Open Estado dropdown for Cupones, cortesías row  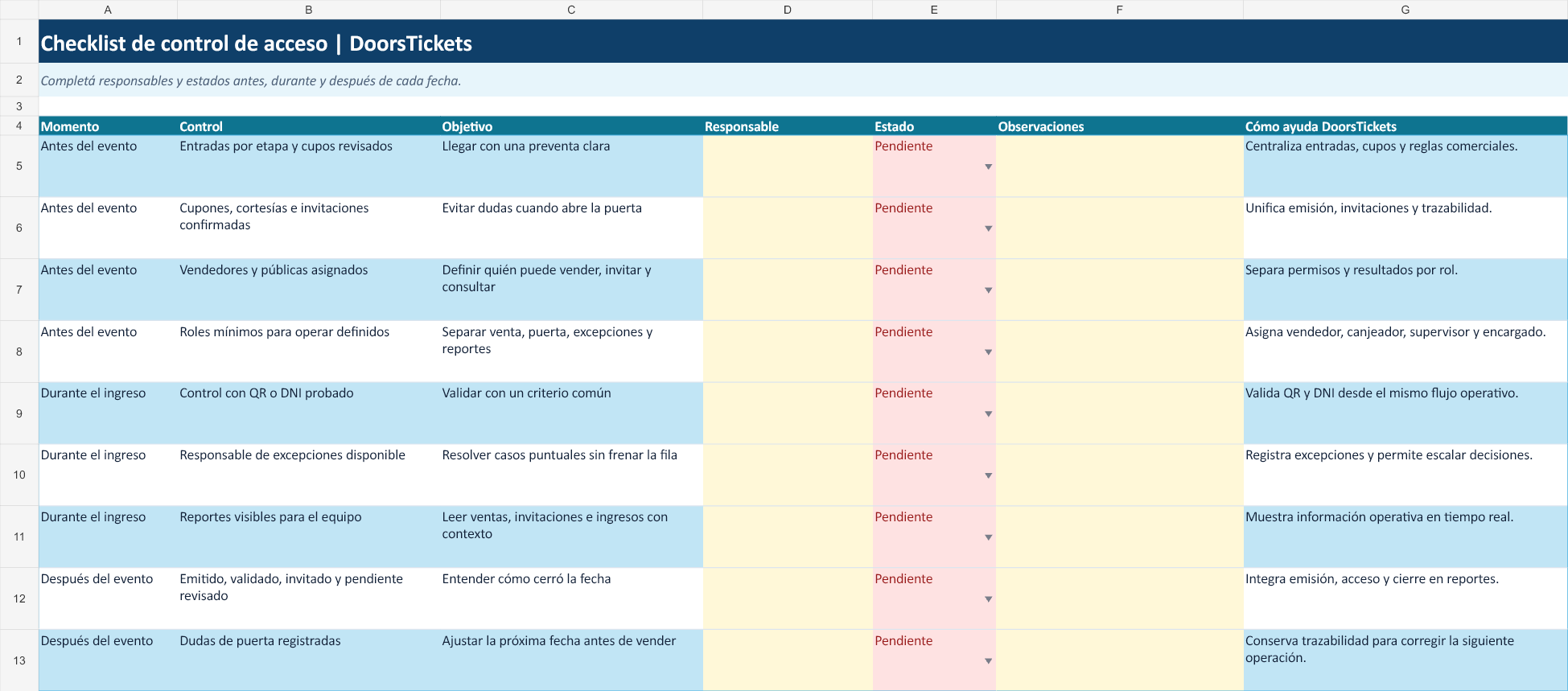[988, 228]
